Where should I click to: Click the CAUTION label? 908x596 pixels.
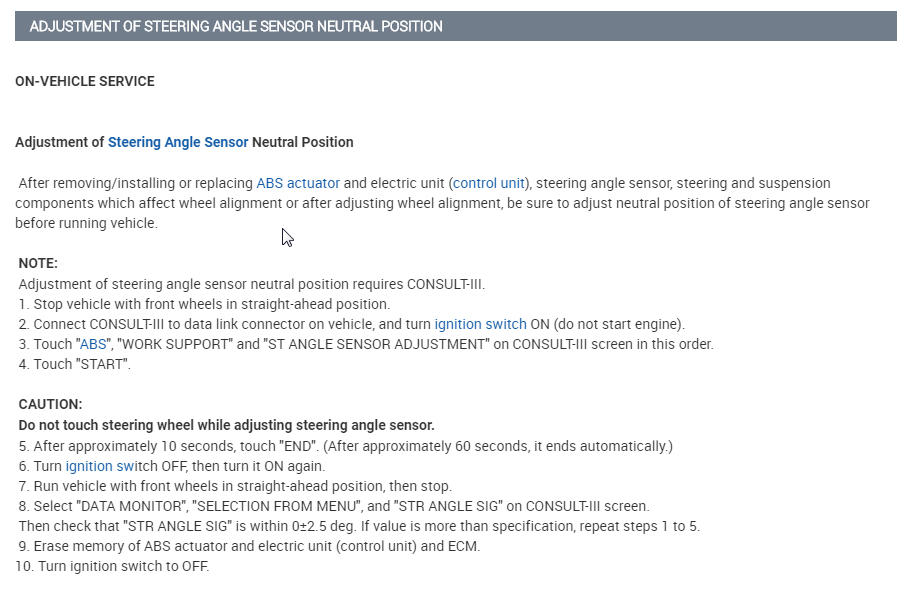click(50, 405)
